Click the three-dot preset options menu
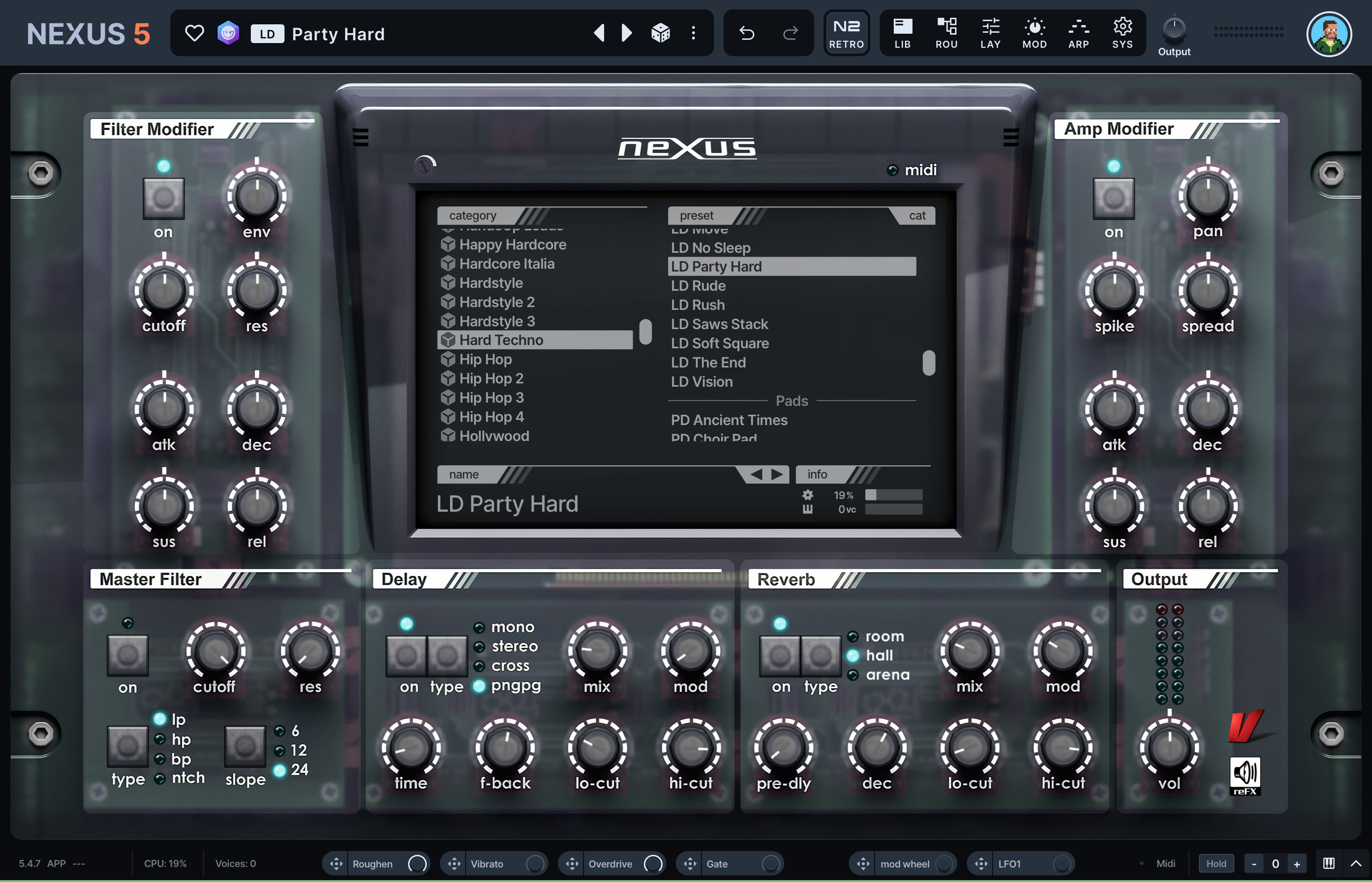 pyautogui.click(x=693, y=33)
